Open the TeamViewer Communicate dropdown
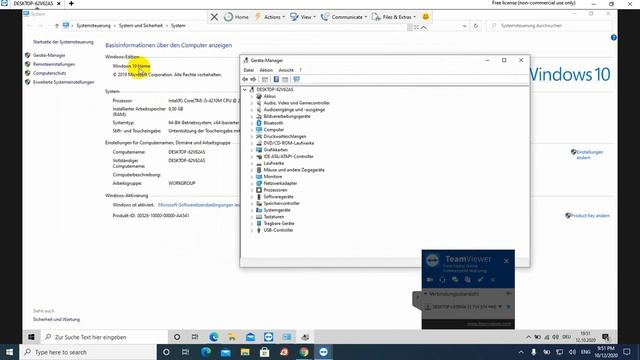This screenshot has height=360, width=640. 344,17
